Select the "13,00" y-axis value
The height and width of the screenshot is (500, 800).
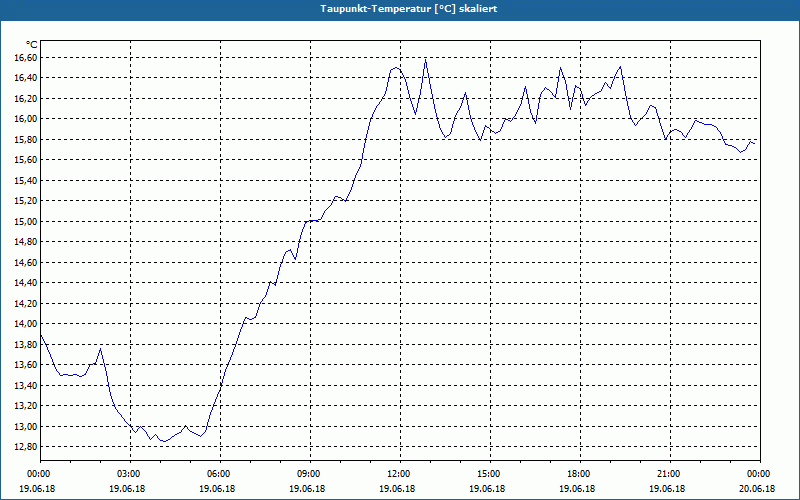pyautogui.click(x=26, y=427)
